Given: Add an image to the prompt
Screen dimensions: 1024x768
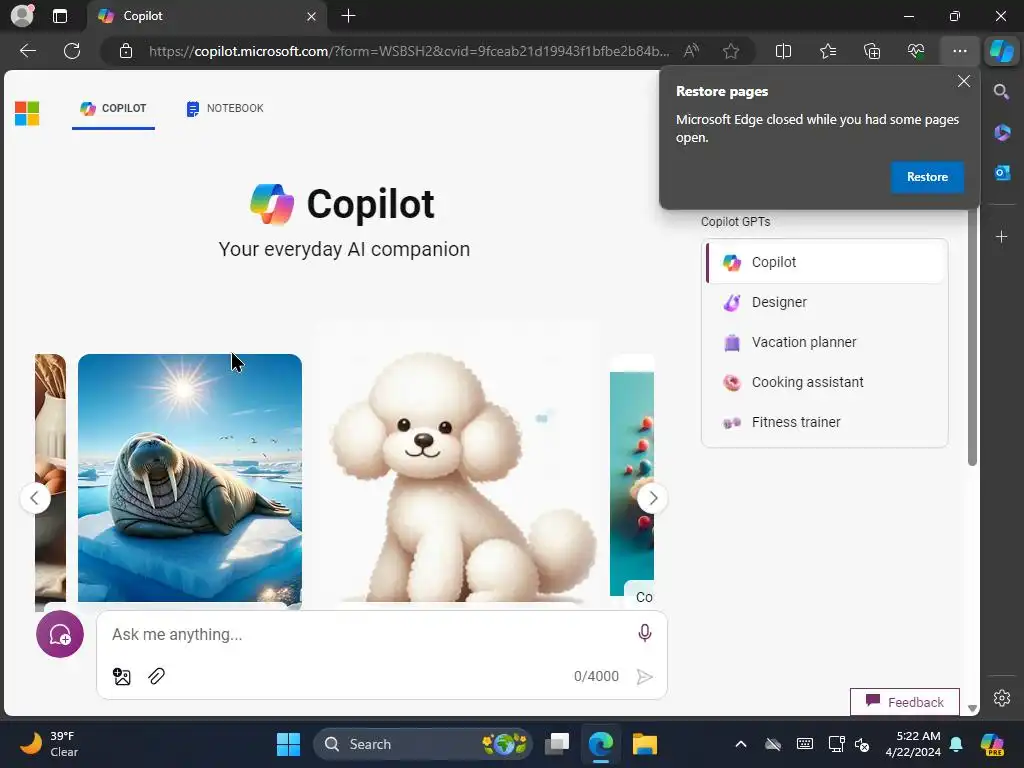Looking at the screenshot, I should [122, 676].
